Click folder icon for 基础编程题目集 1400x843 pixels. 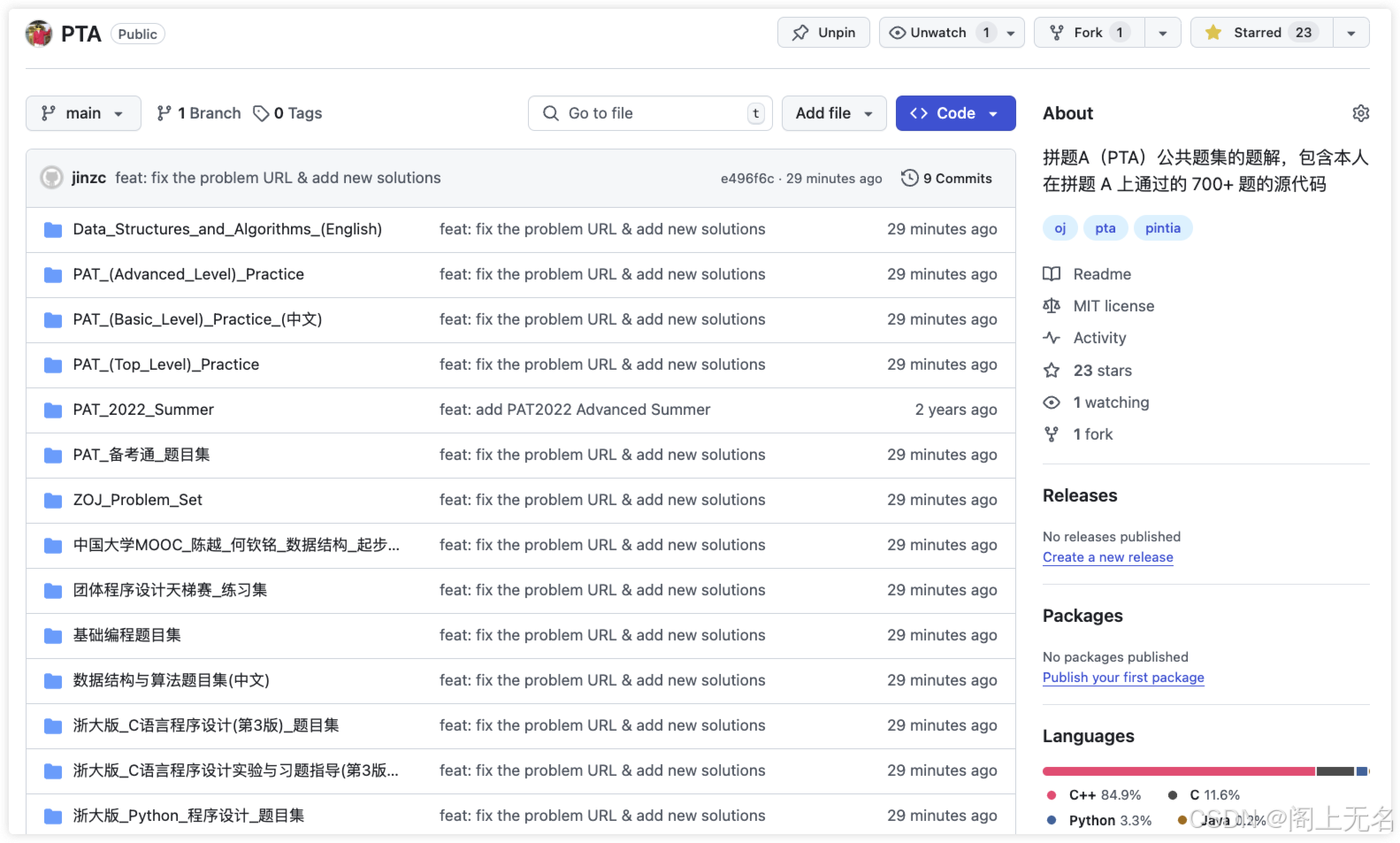(53, 636)
